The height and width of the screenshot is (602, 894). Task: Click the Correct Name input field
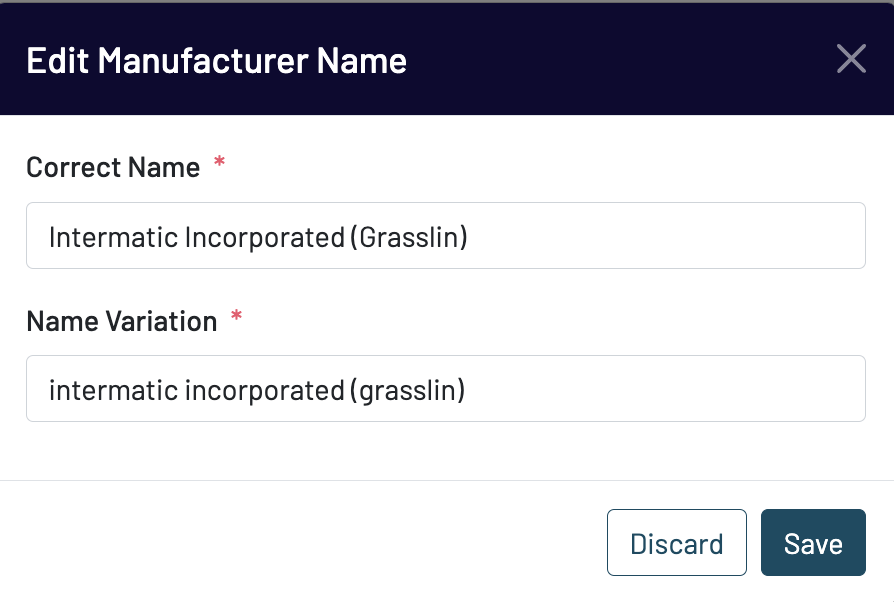coord(445,236)
